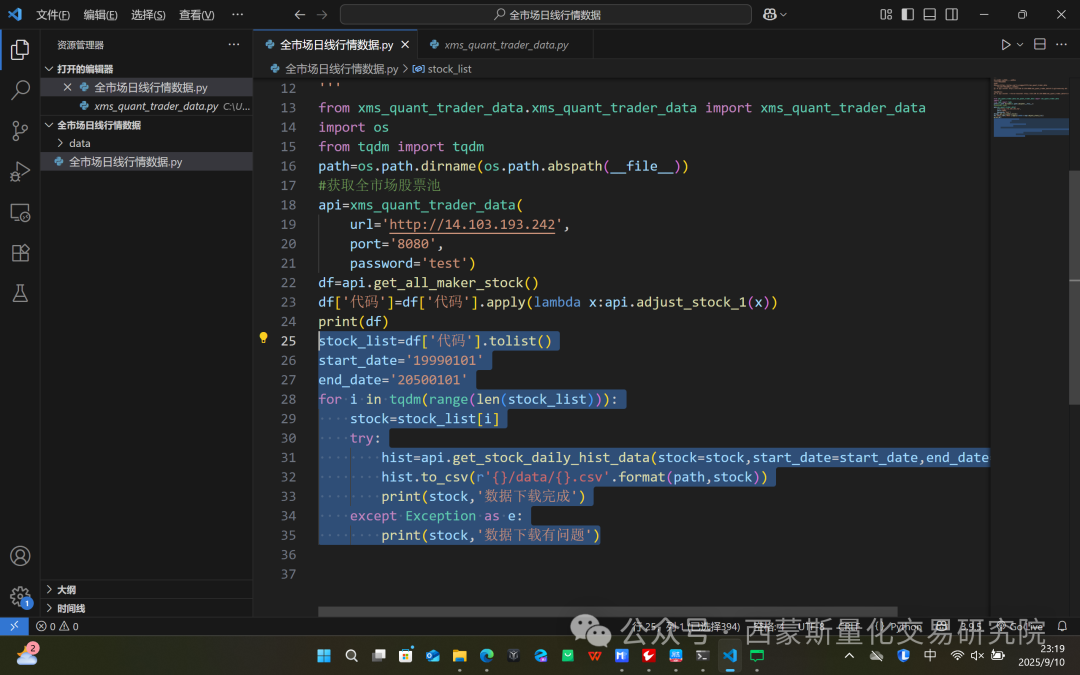Click line number 25 in gutter
The height and width of the screenshot is (675, 1080).
(x=288, y=341)
